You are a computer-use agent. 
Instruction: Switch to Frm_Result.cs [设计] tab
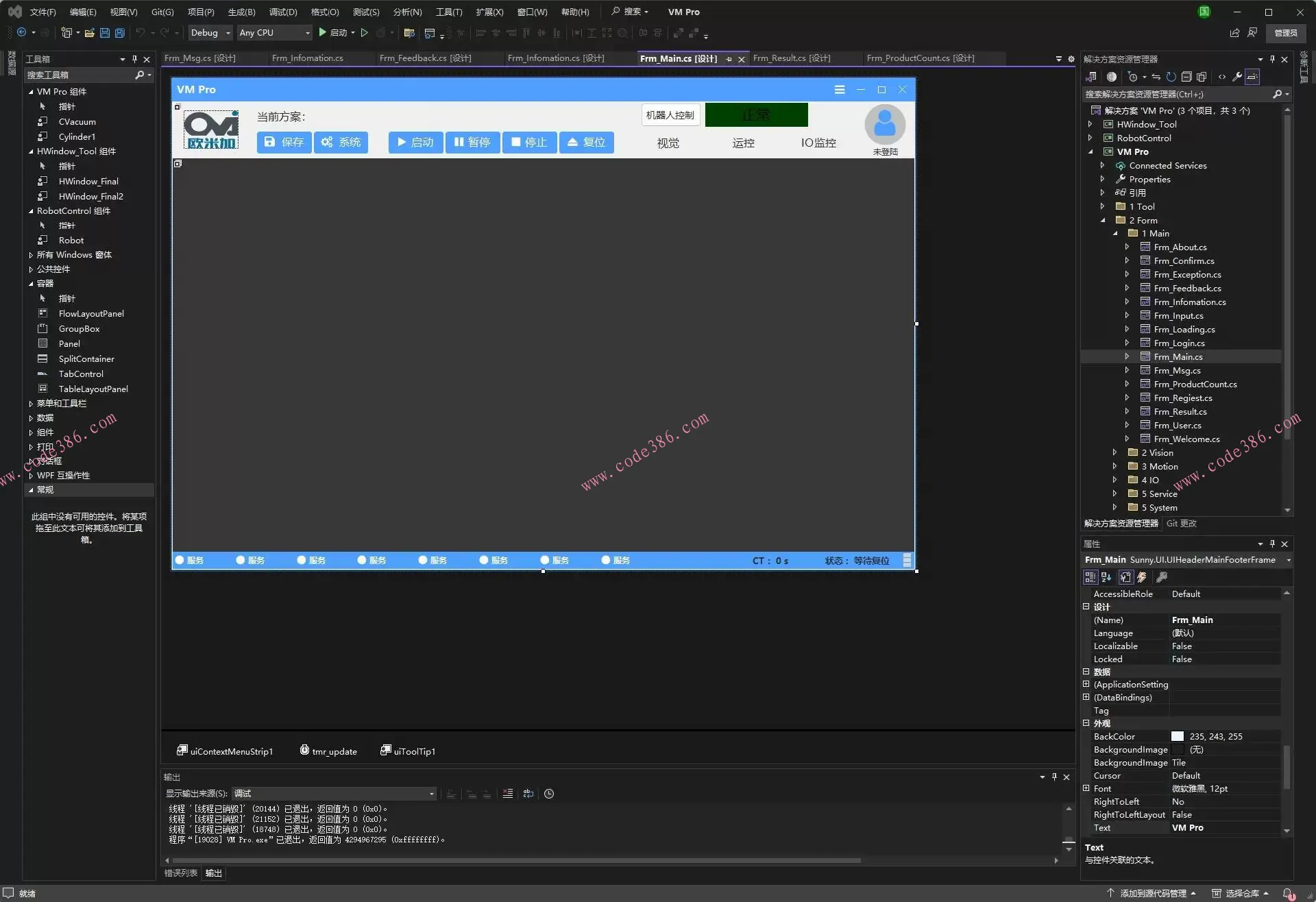[x=791, y=58]
